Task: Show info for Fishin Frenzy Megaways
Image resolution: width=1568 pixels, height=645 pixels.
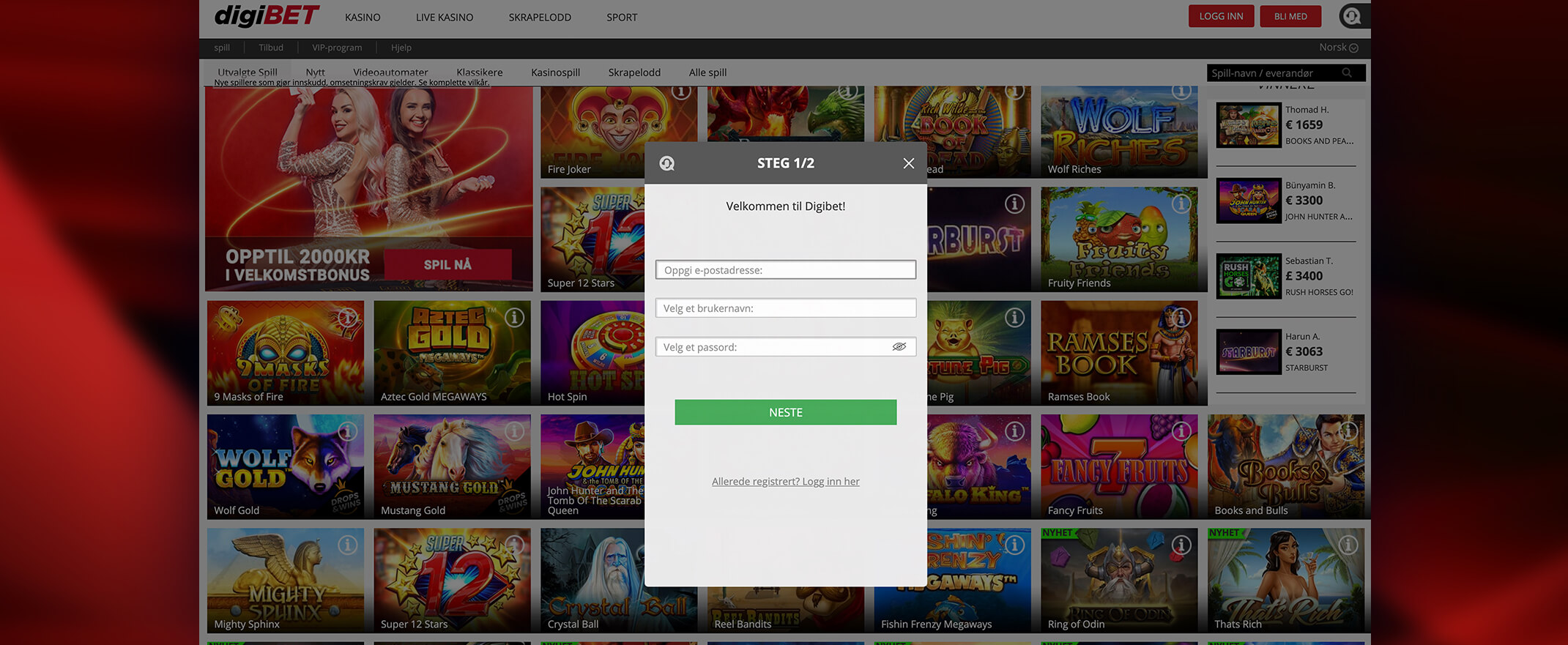Action: pos(1014,545)
